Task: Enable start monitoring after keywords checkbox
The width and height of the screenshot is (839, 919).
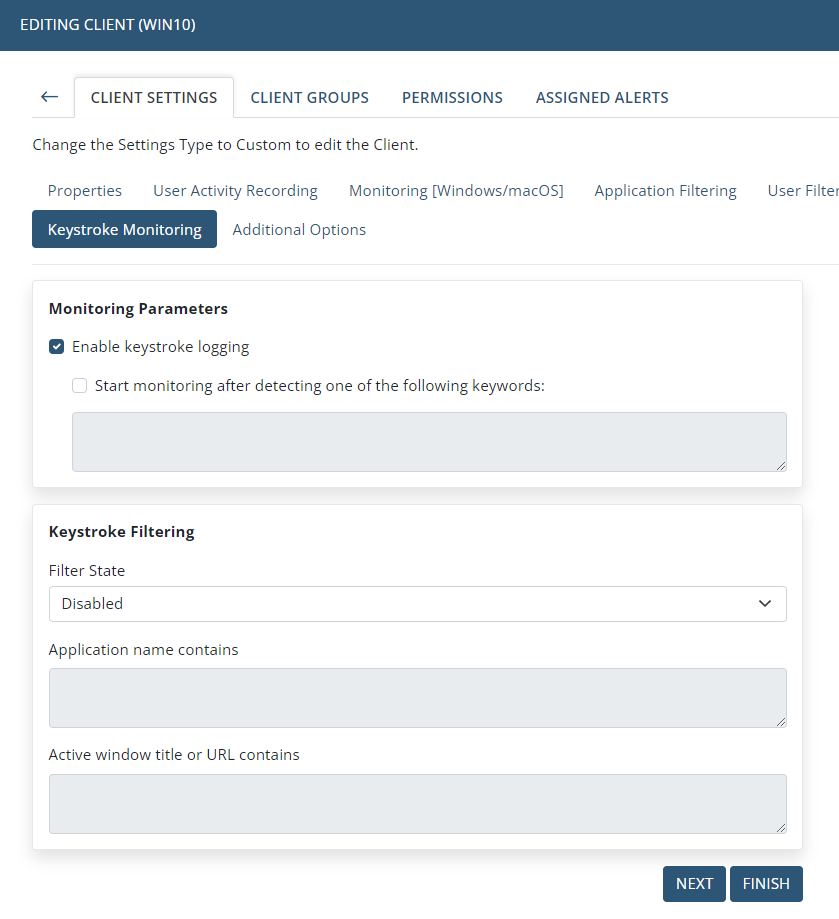Action: click(x=80, y=385)
